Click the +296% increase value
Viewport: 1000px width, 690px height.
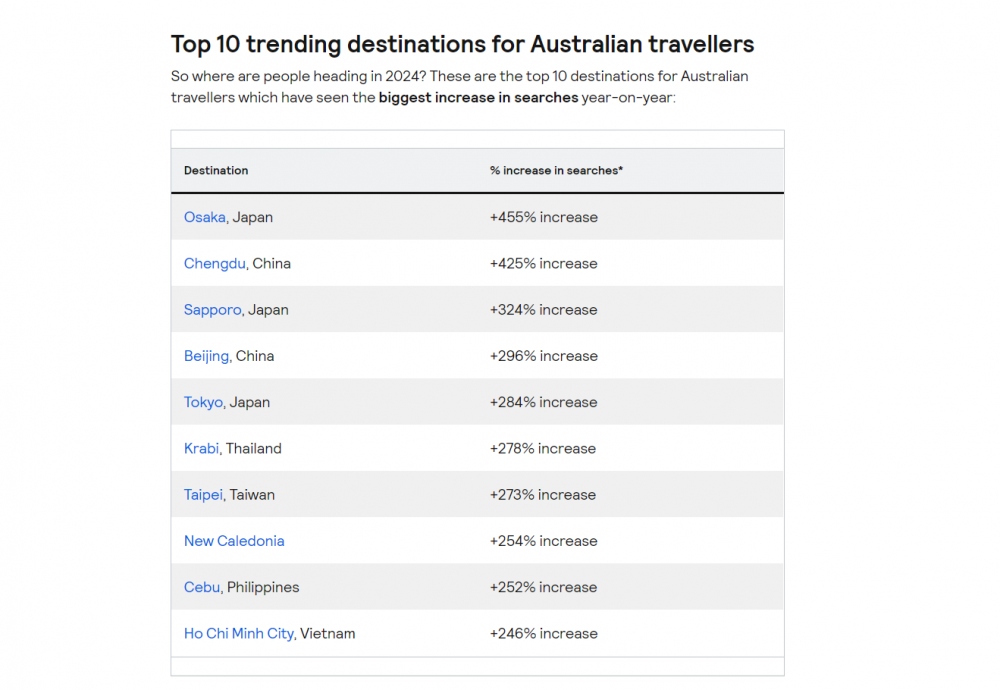point(543,356)
